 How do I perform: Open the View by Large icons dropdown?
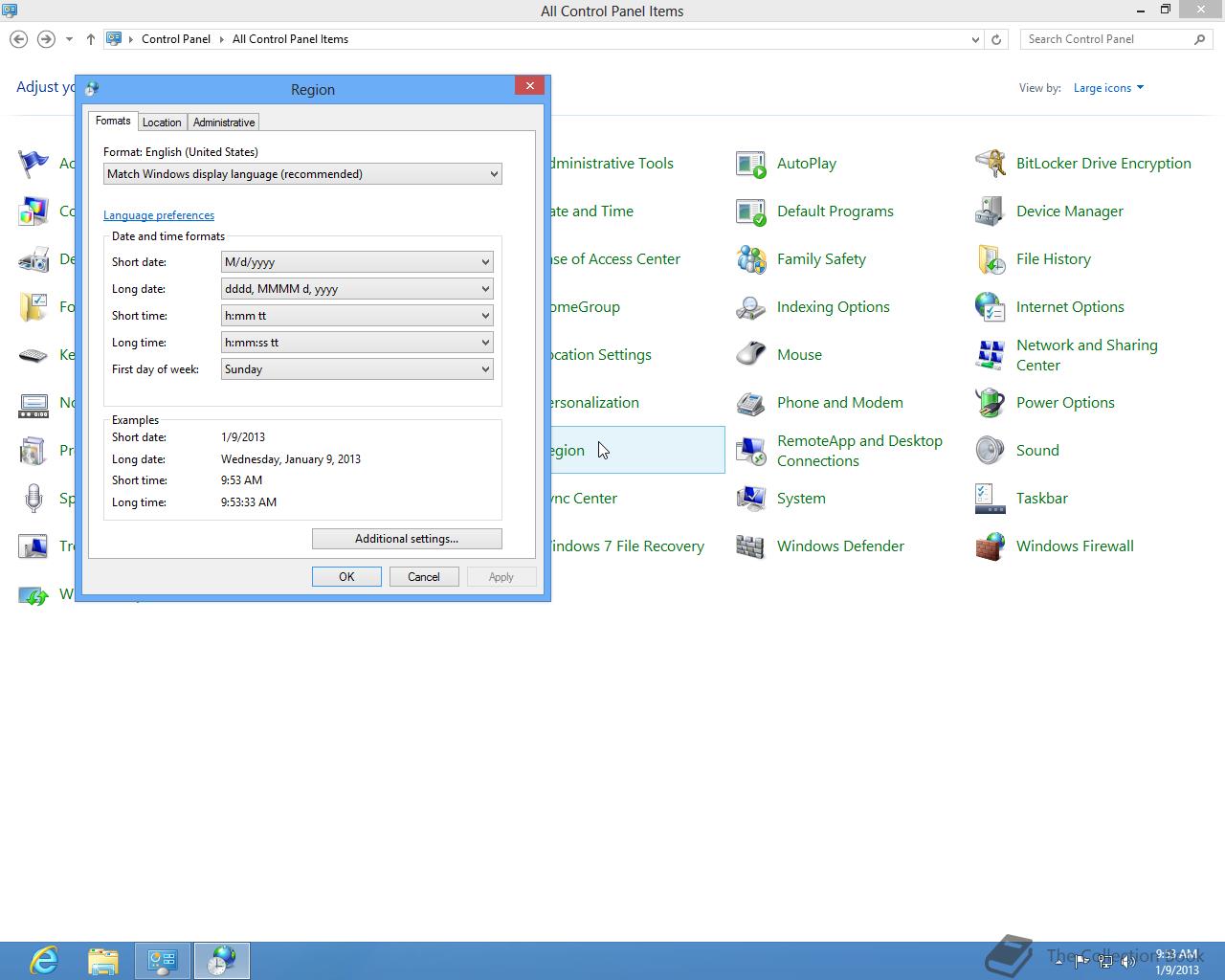tap(1108, 88)
